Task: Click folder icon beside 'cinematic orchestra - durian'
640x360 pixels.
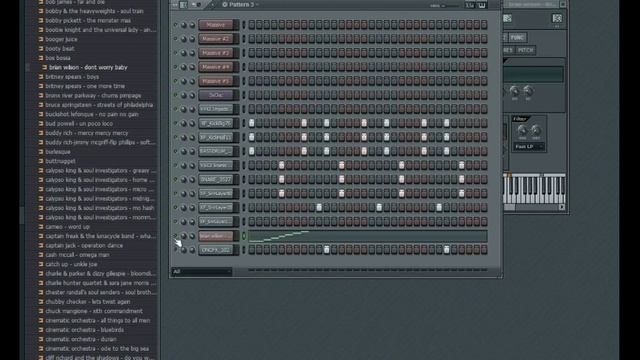Action: click(x=41, y=339)
